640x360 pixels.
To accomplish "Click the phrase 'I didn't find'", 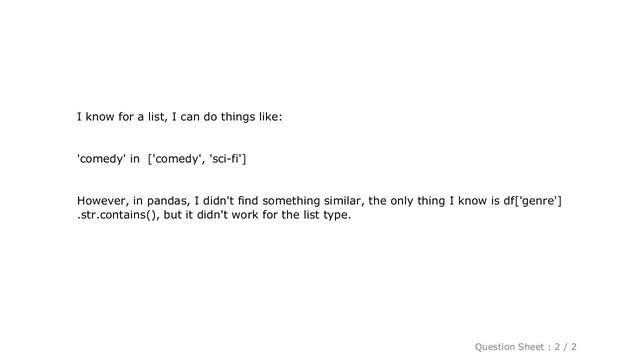I will tap(226, 201).
